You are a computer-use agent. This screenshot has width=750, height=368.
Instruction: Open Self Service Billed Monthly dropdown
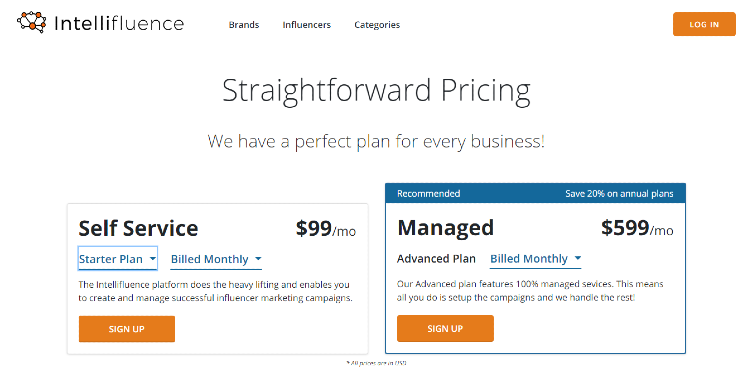point(216,259)
